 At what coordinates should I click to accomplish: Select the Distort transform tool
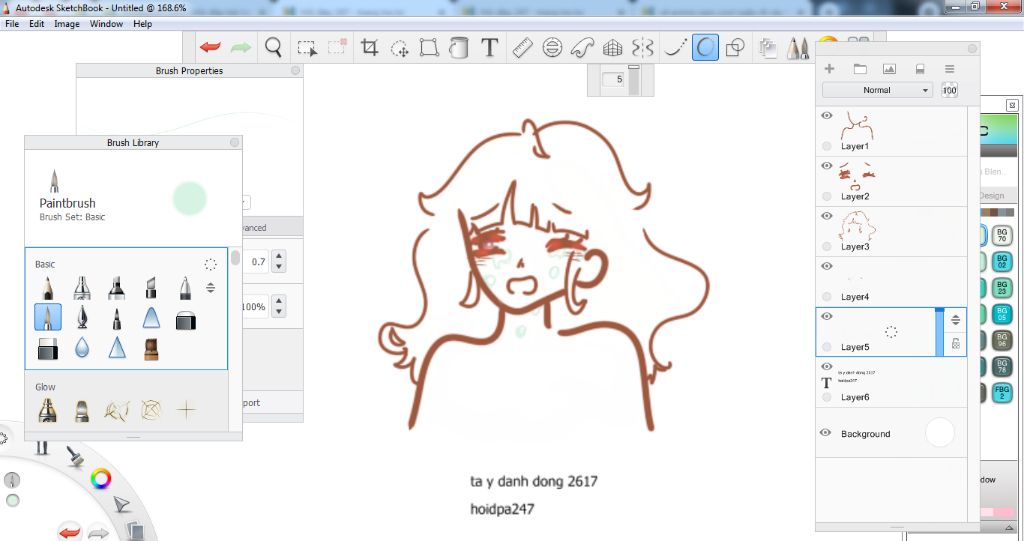click(x=428, y=47)
